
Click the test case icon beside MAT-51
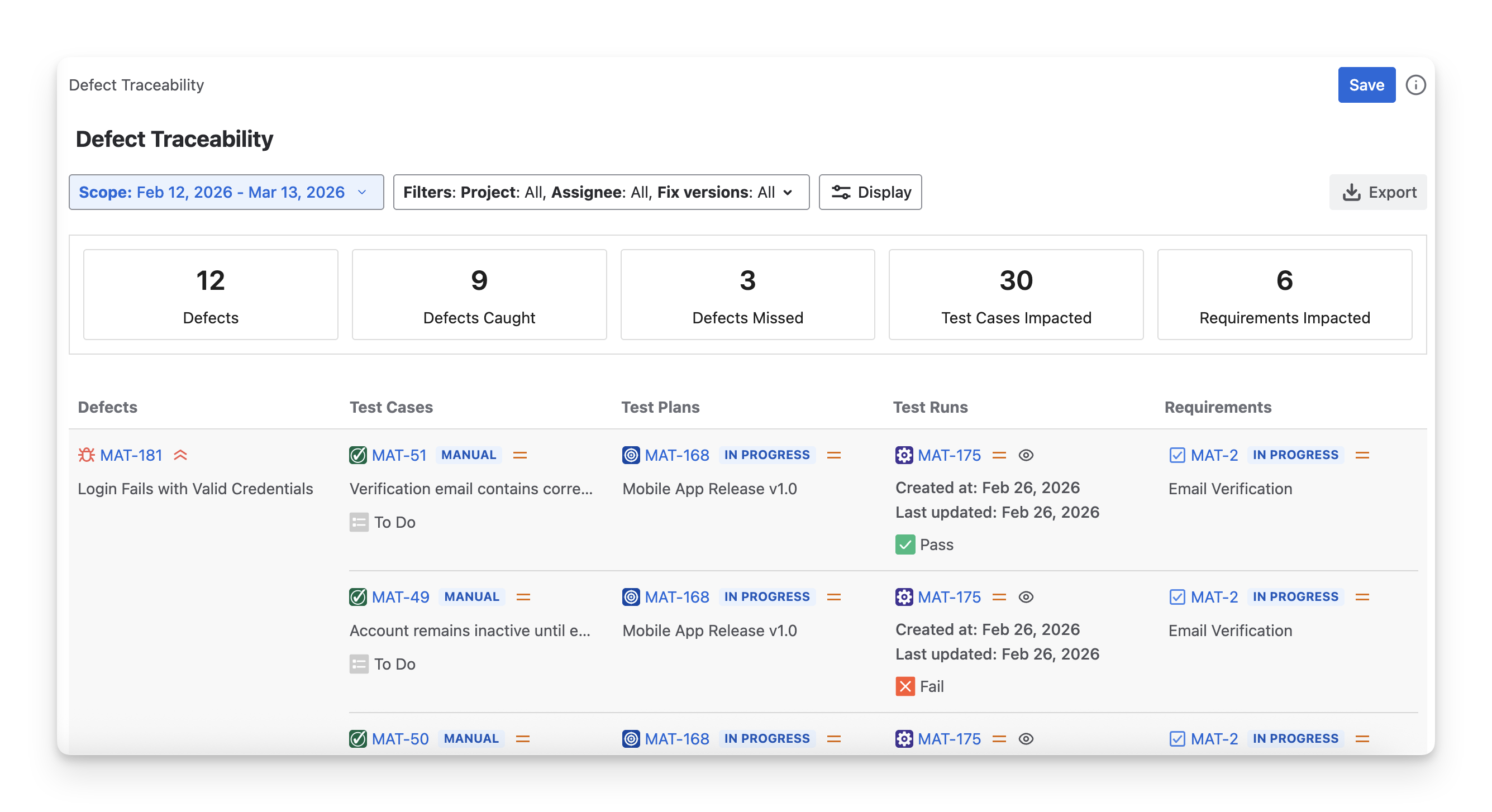[x=358, y=455]
